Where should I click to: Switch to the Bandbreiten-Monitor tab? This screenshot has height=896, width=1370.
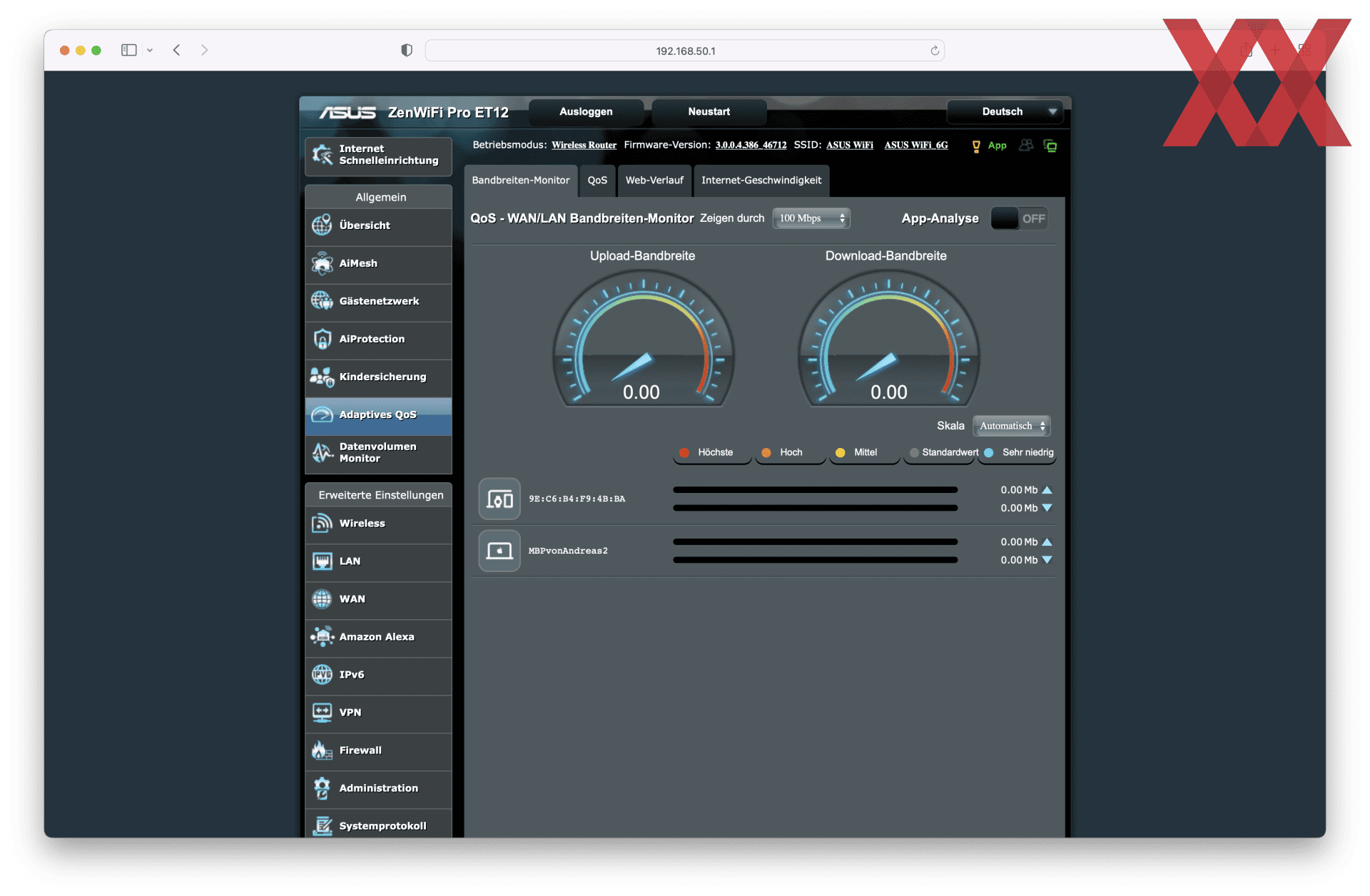pos(521,180)
